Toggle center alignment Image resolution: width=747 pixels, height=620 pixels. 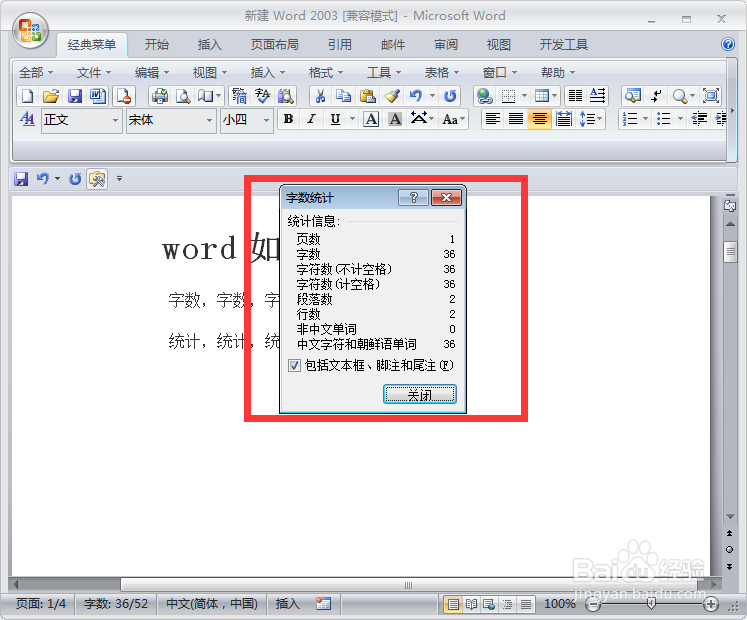[539, 119]
